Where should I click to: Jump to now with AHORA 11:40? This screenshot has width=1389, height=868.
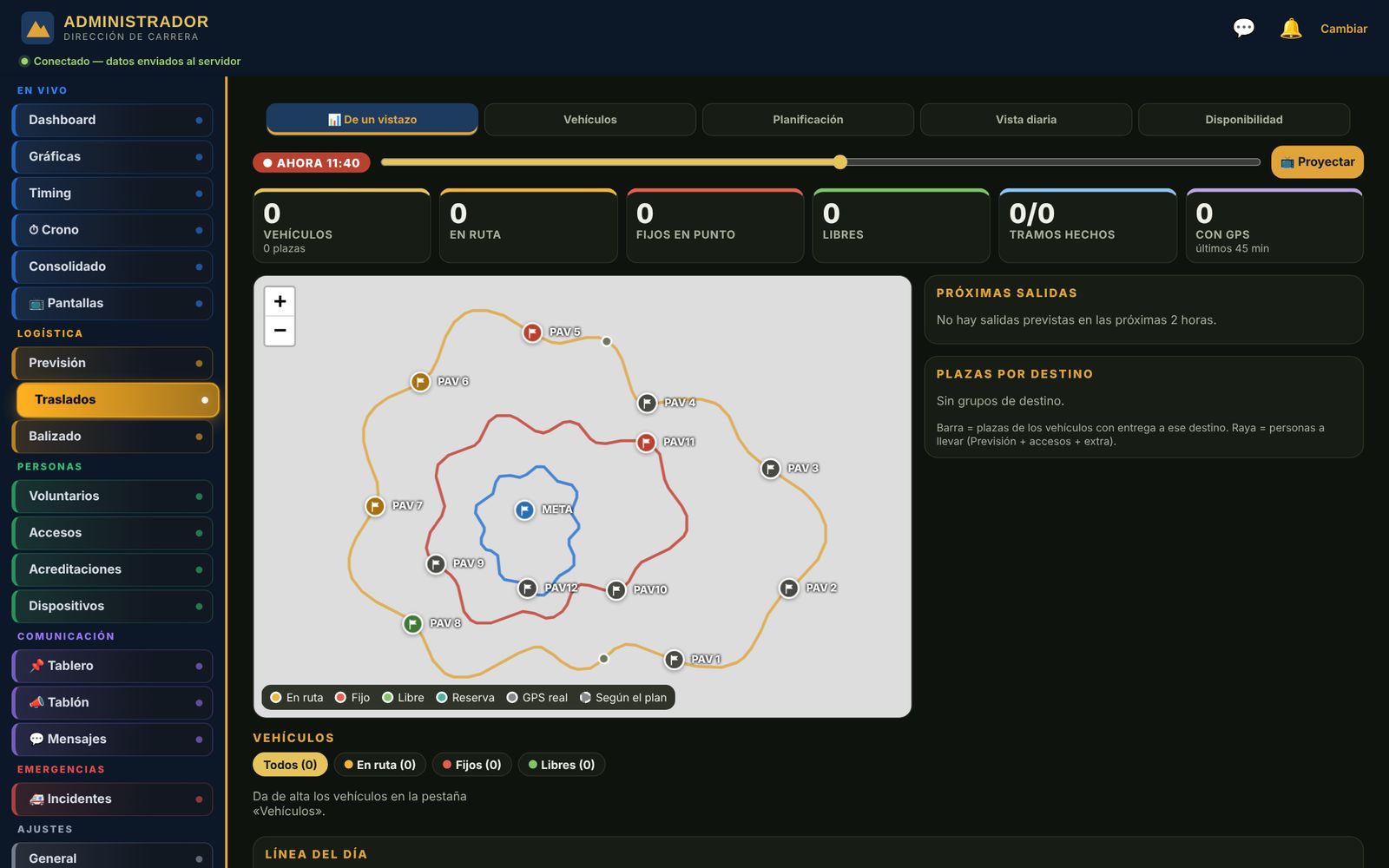tap(312, 162)
